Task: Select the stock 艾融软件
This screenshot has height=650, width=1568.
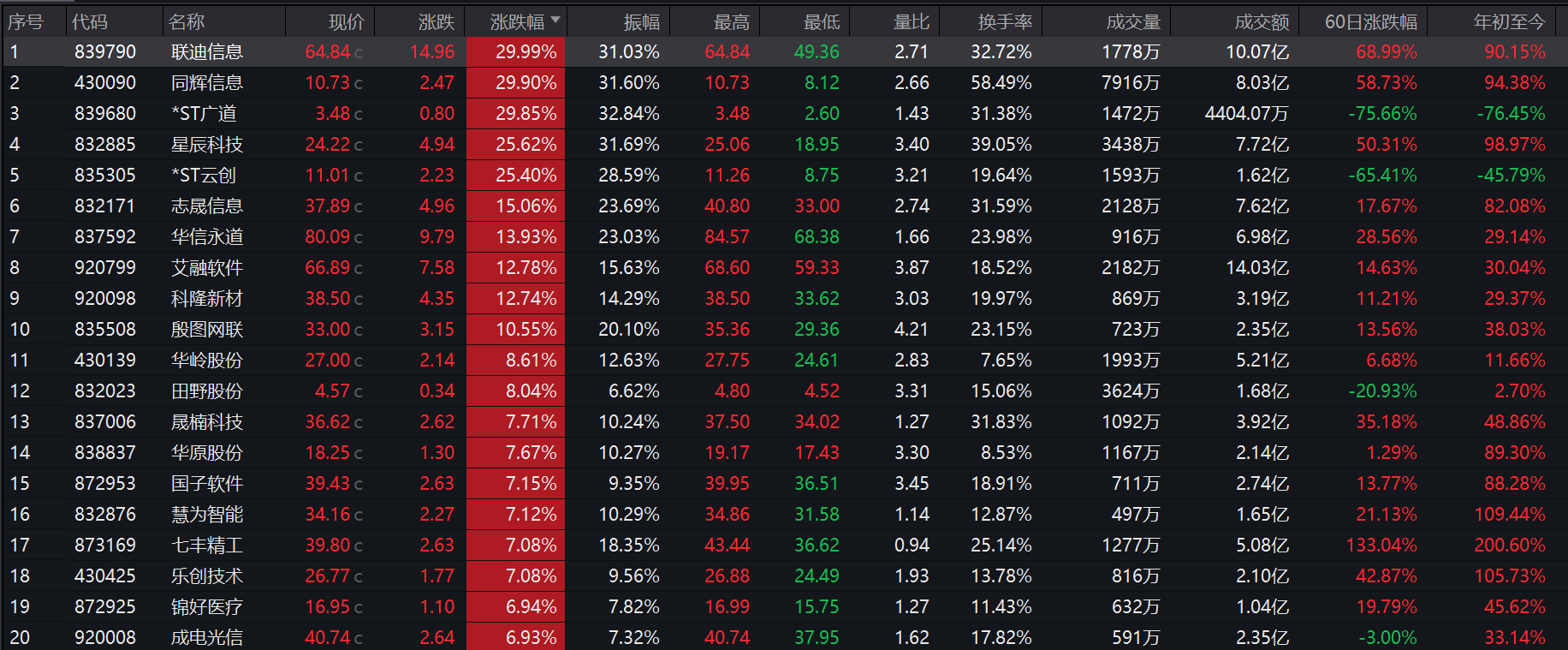Action: click(x=207, y=268)
